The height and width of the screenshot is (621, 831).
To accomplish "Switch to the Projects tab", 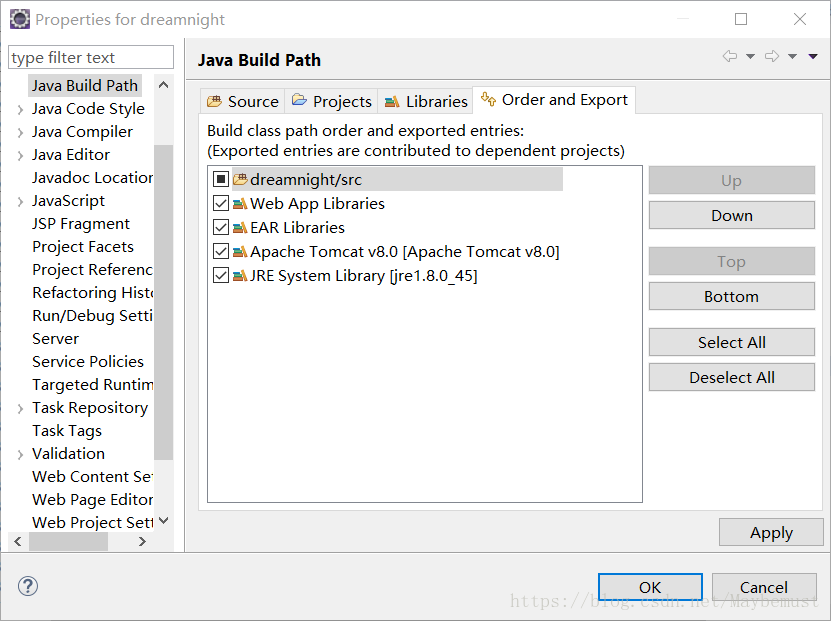I will tap(331, 101).
